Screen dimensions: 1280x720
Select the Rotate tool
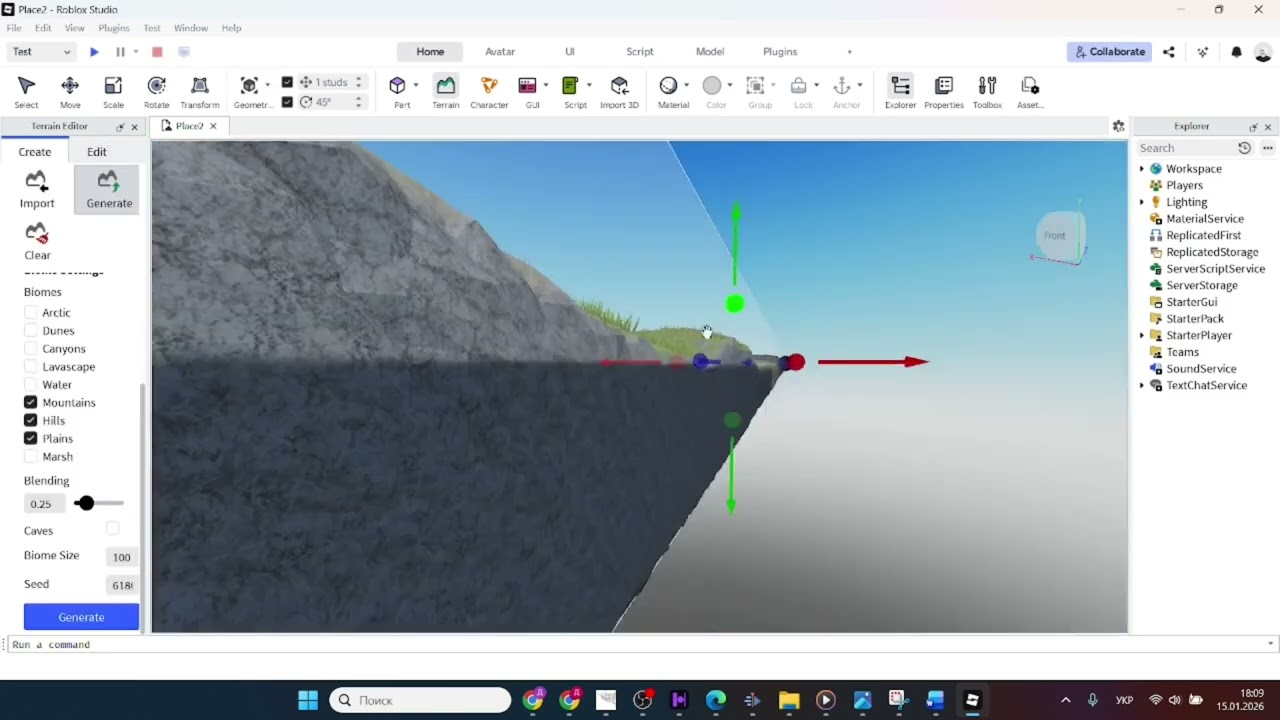point(156,91)
